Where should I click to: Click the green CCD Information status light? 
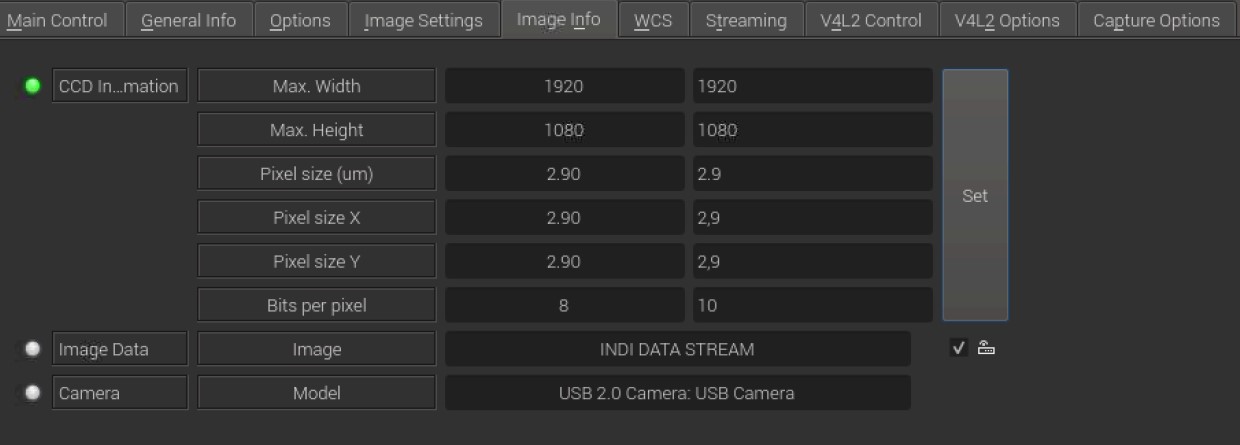33,86
